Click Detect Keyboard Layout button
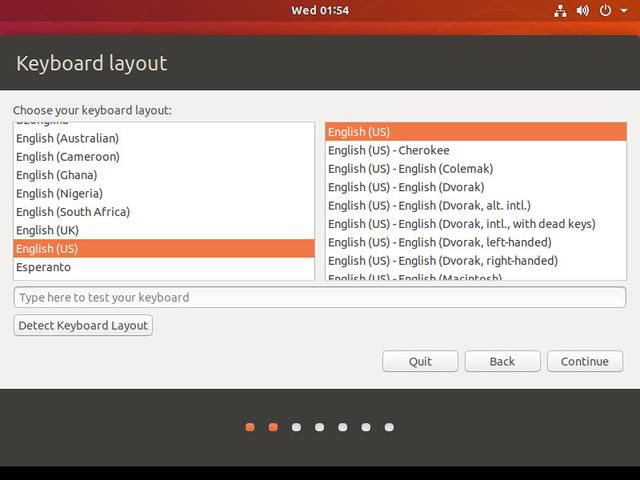 pos(83,325)
